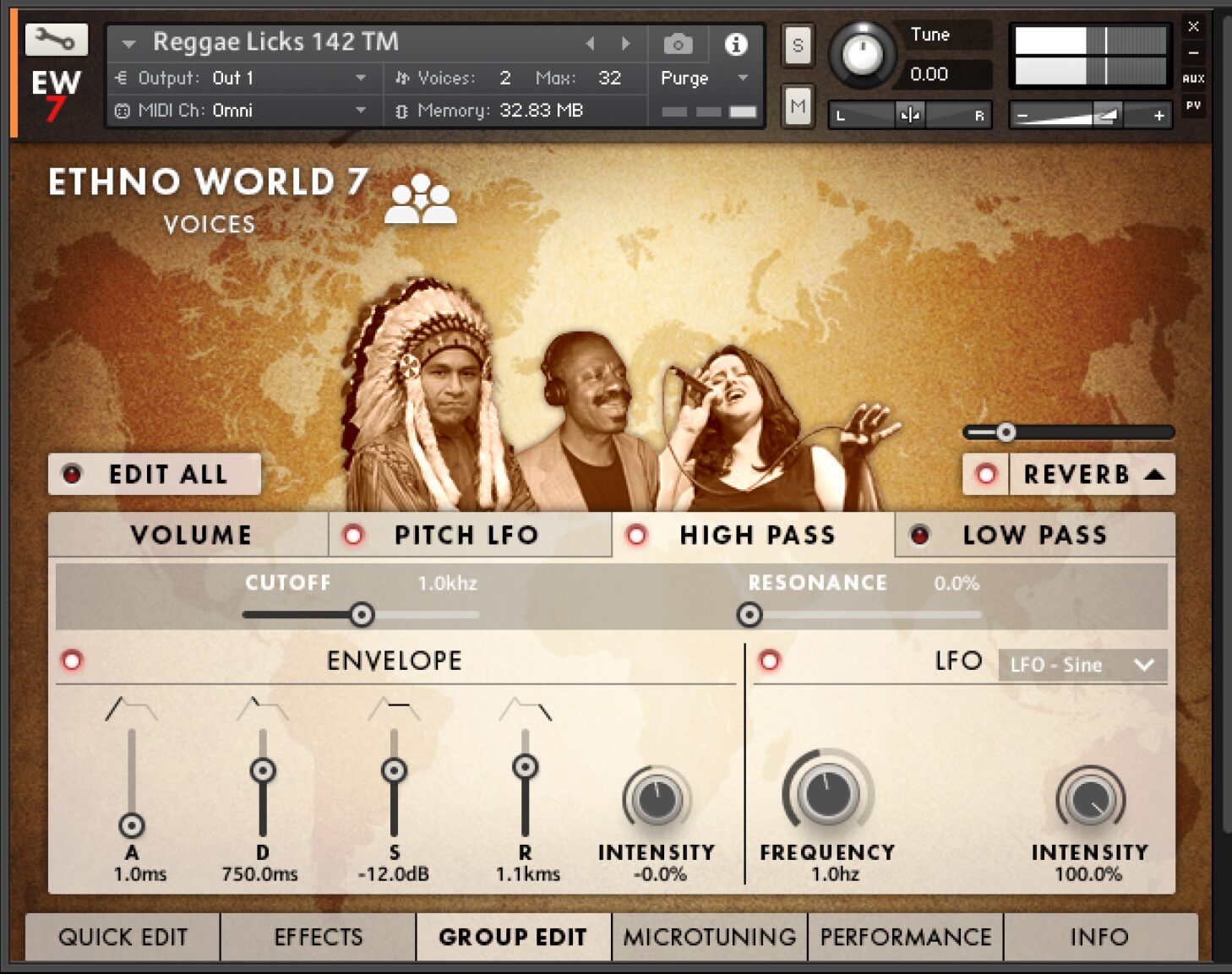Click the voices group people icon

pos(420,199)
